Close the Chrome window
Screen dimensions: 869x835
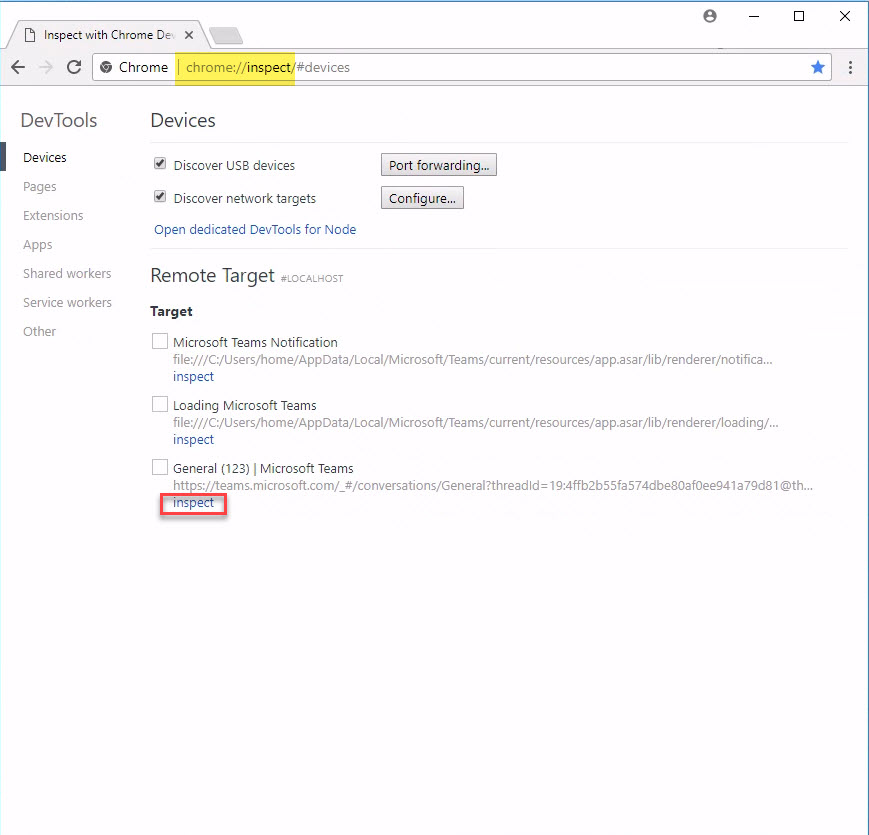pyautogui.click(x=845, y=16)
